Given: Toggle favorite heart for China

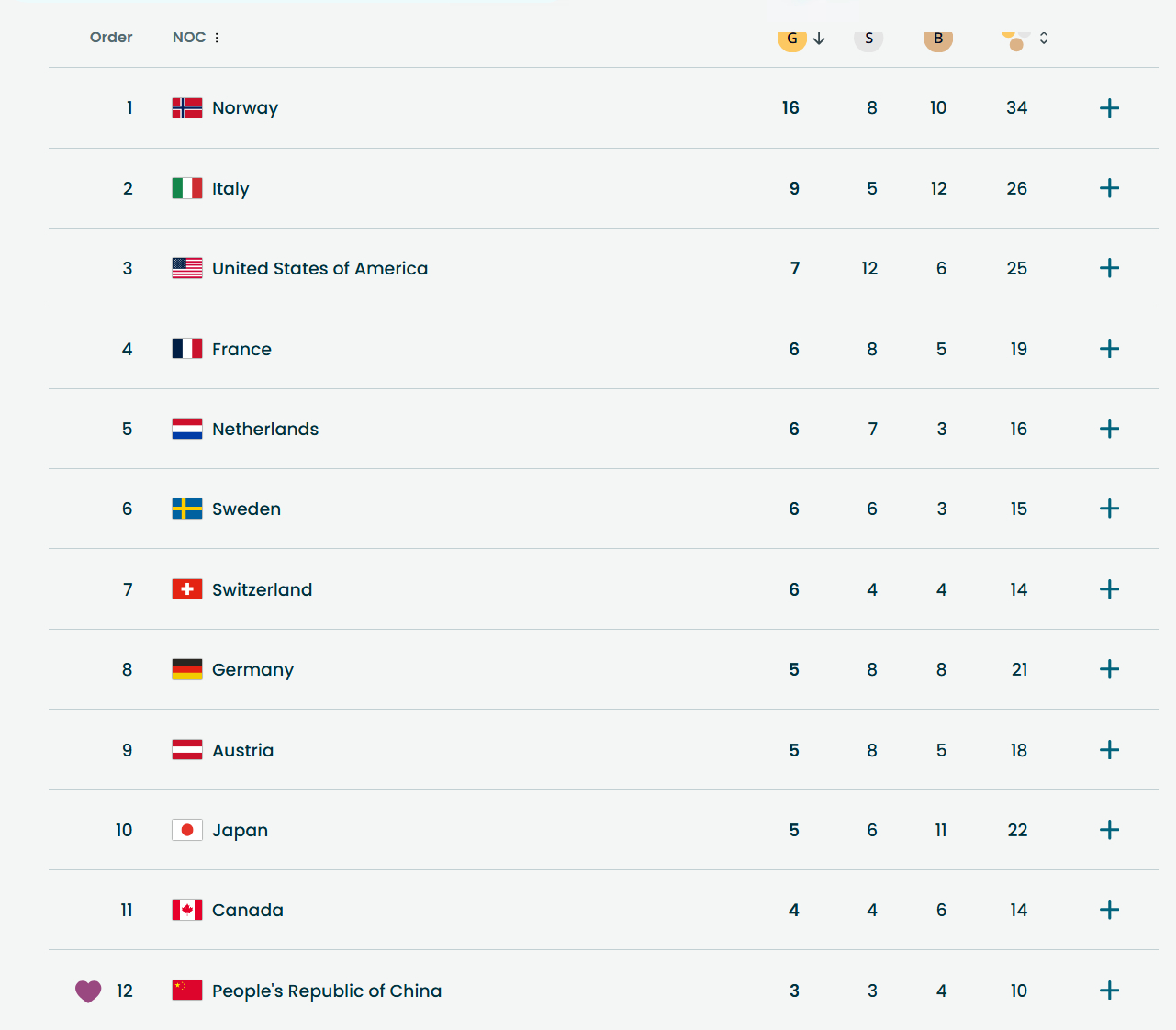Looking at the screenshot, I should tap(88, 991).
